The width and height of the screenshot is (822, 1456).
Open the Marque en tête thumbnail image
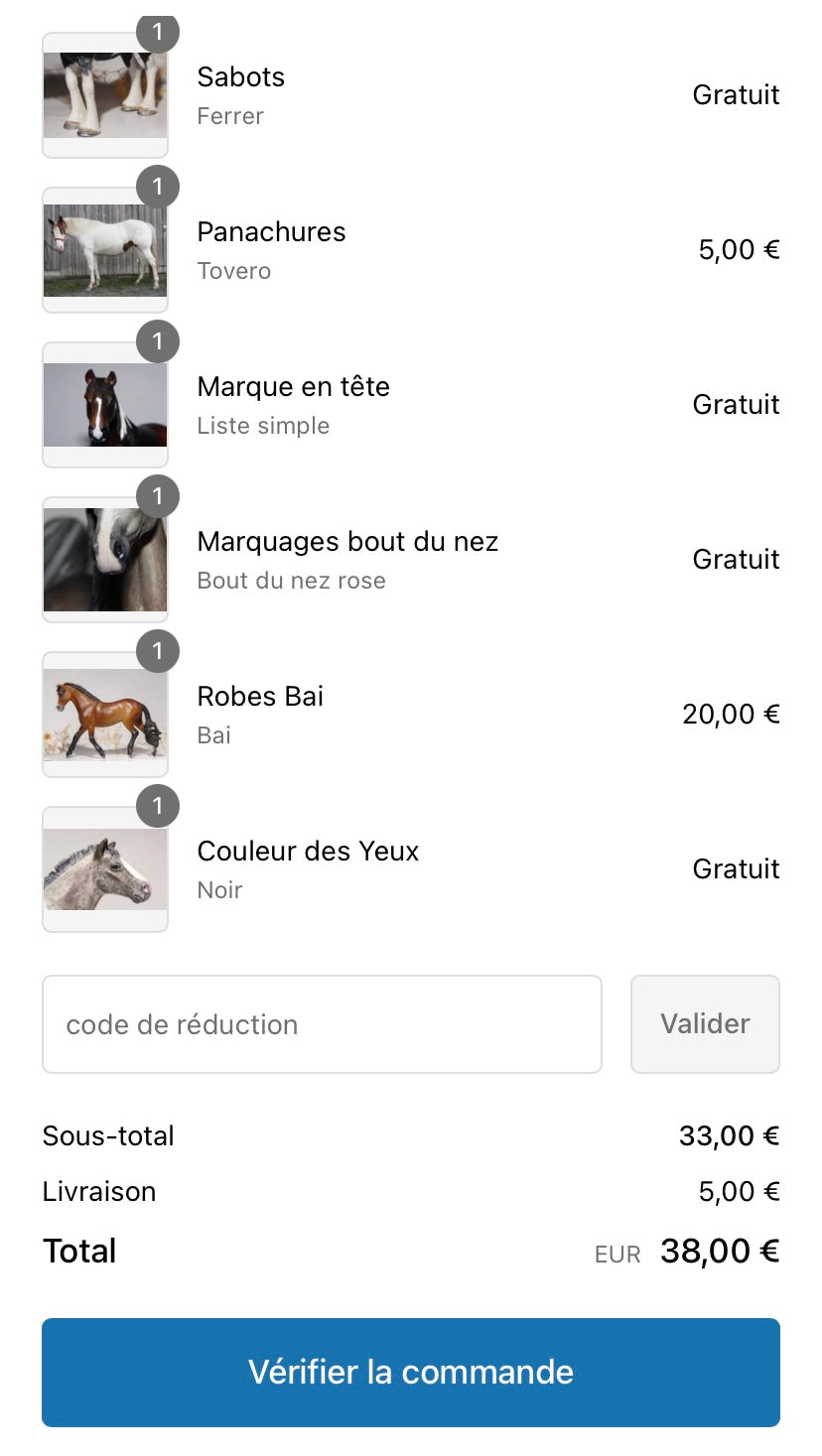[104, 406]
